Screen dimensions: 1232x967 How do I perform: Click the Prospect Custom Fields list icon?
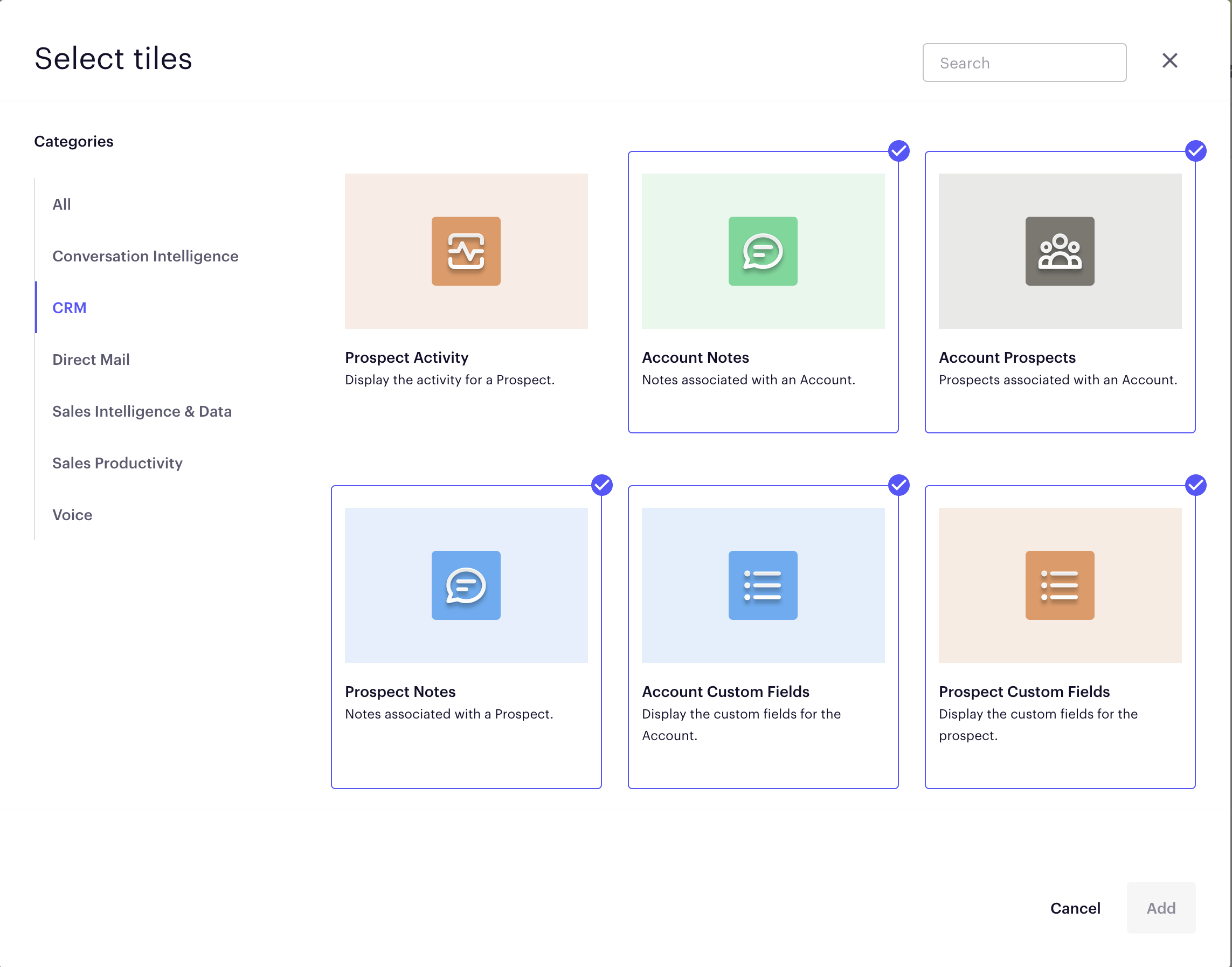pyautogui.click(x=1060, y=585)
